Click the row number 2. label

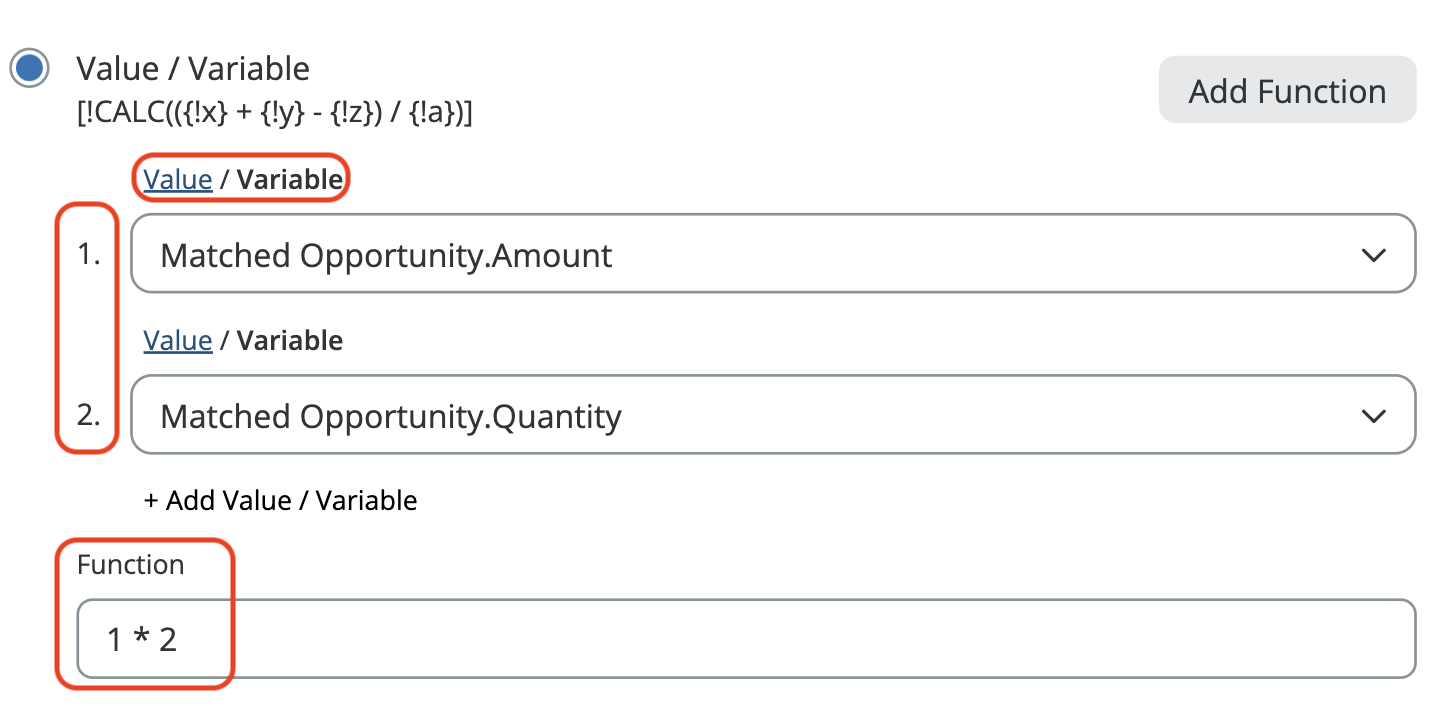(90, 415)
